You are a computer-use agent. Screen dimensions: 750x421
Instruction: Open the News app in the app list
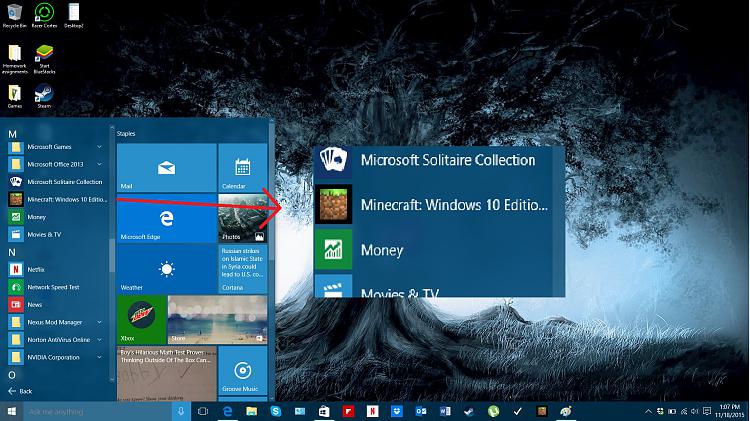tap(56, 305)
